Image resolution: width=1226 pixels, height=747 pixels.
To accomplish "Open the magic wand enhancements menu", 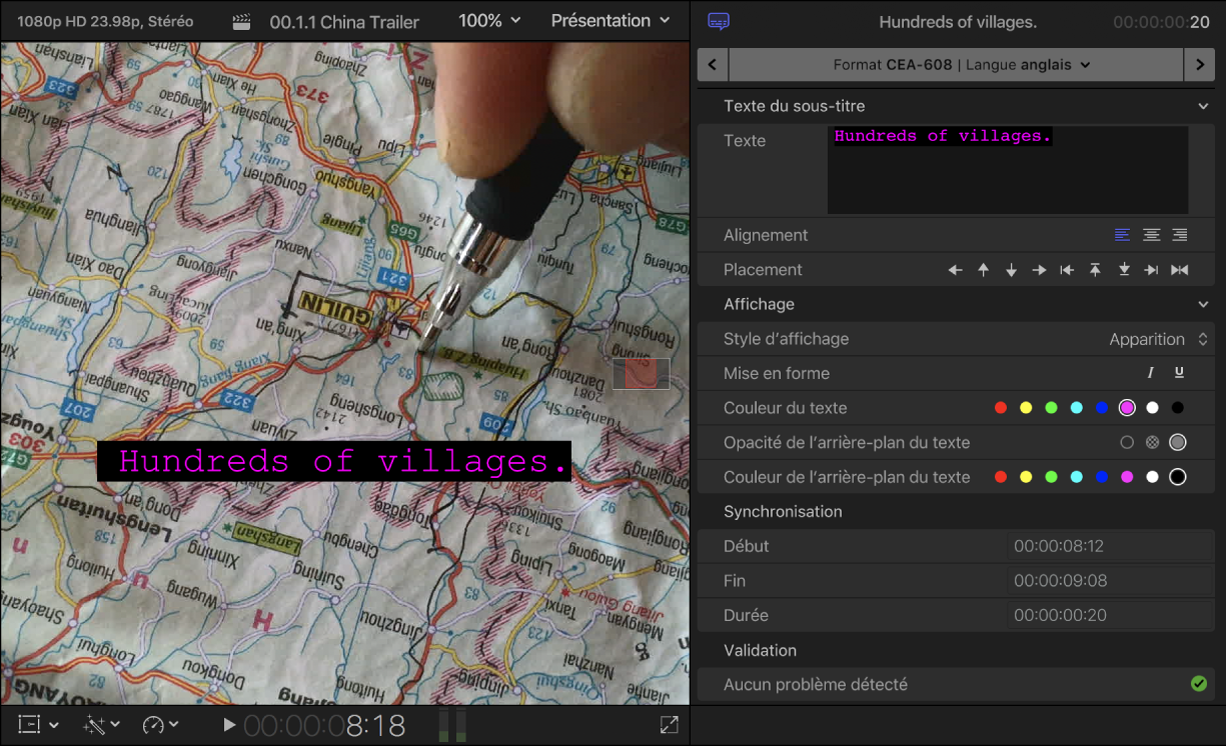I will click(x=95, y=724).
